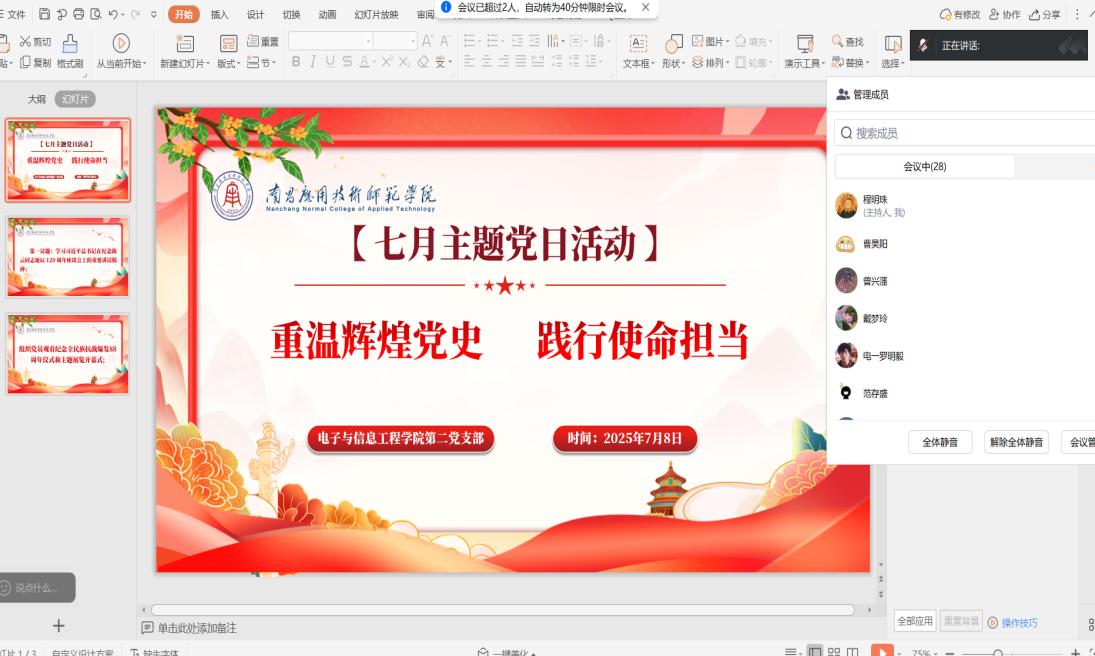This screenshot has width=1095, height=656.
Task: Click Mute All (全体静音) button
Action: (939, 442)
